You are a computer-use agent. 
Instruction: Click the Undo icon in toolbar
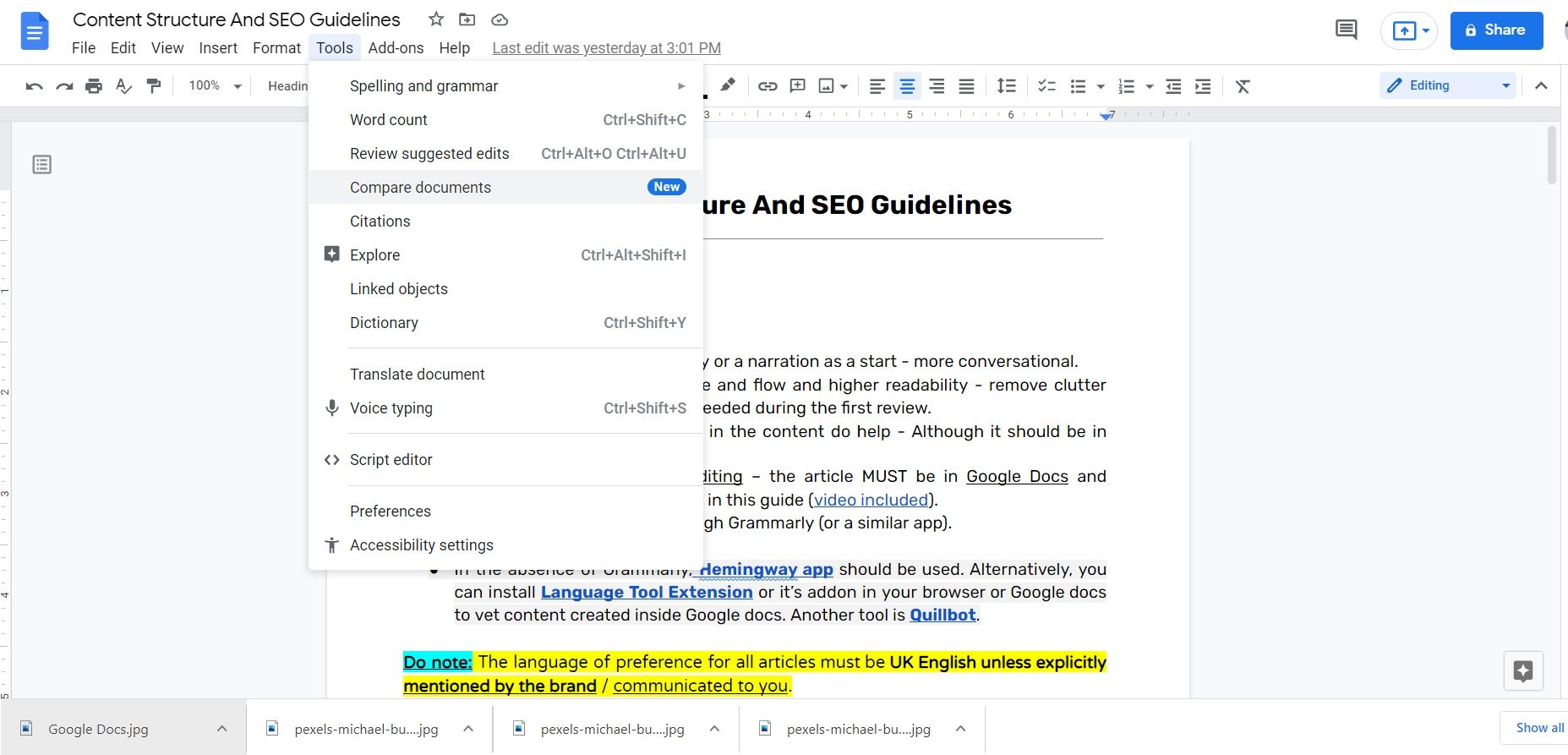[x=34, y=86]
